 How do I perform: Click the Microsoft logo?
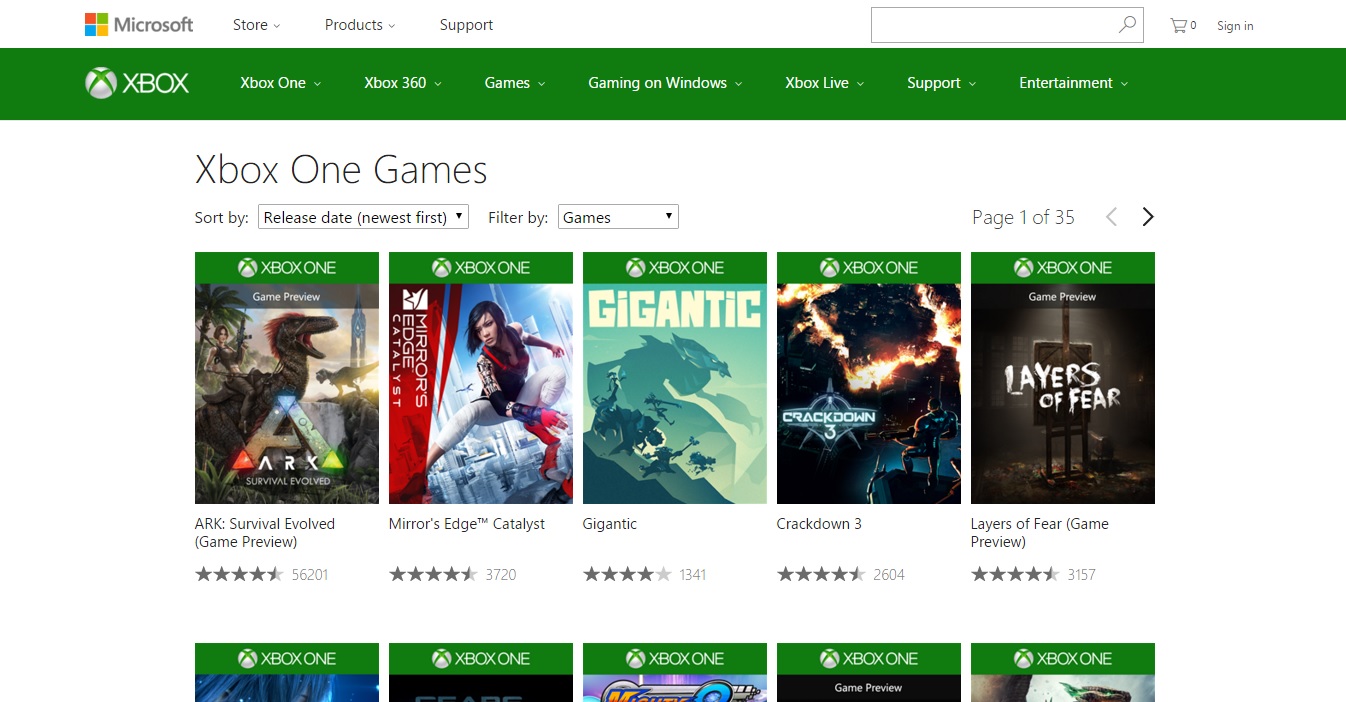(x=139, y=25)
